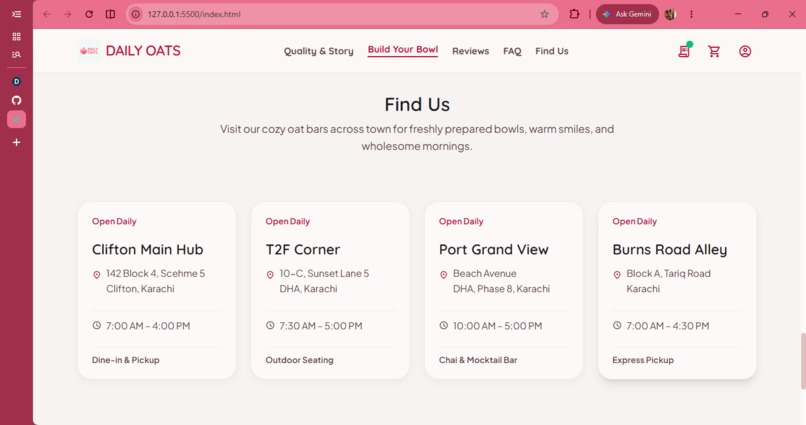Click the page vertical scrollbar thumb

(802, 361)
